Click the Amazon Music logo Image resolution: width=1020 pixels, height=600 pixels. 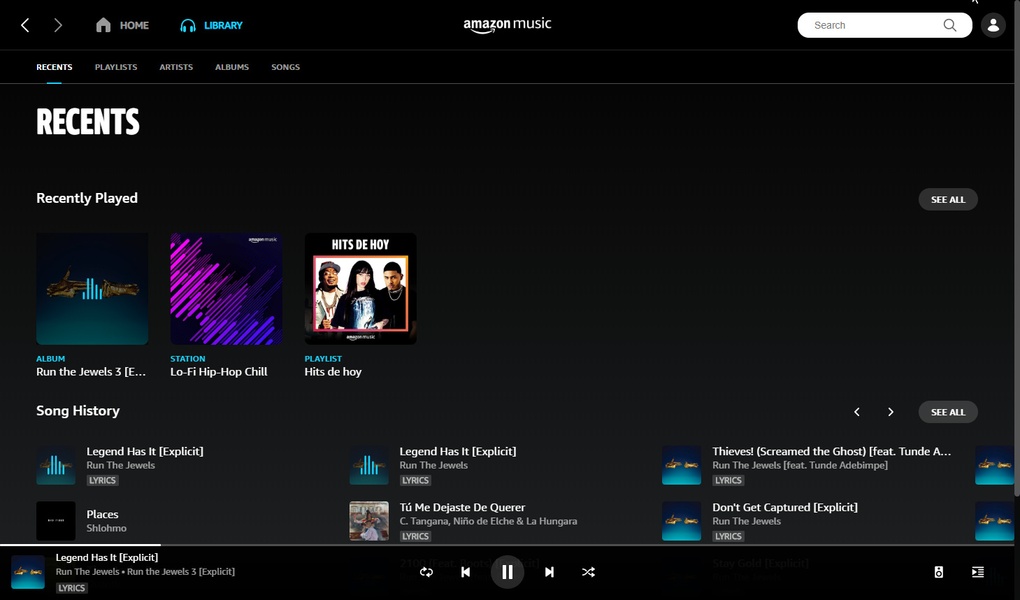tap(507, 25)
